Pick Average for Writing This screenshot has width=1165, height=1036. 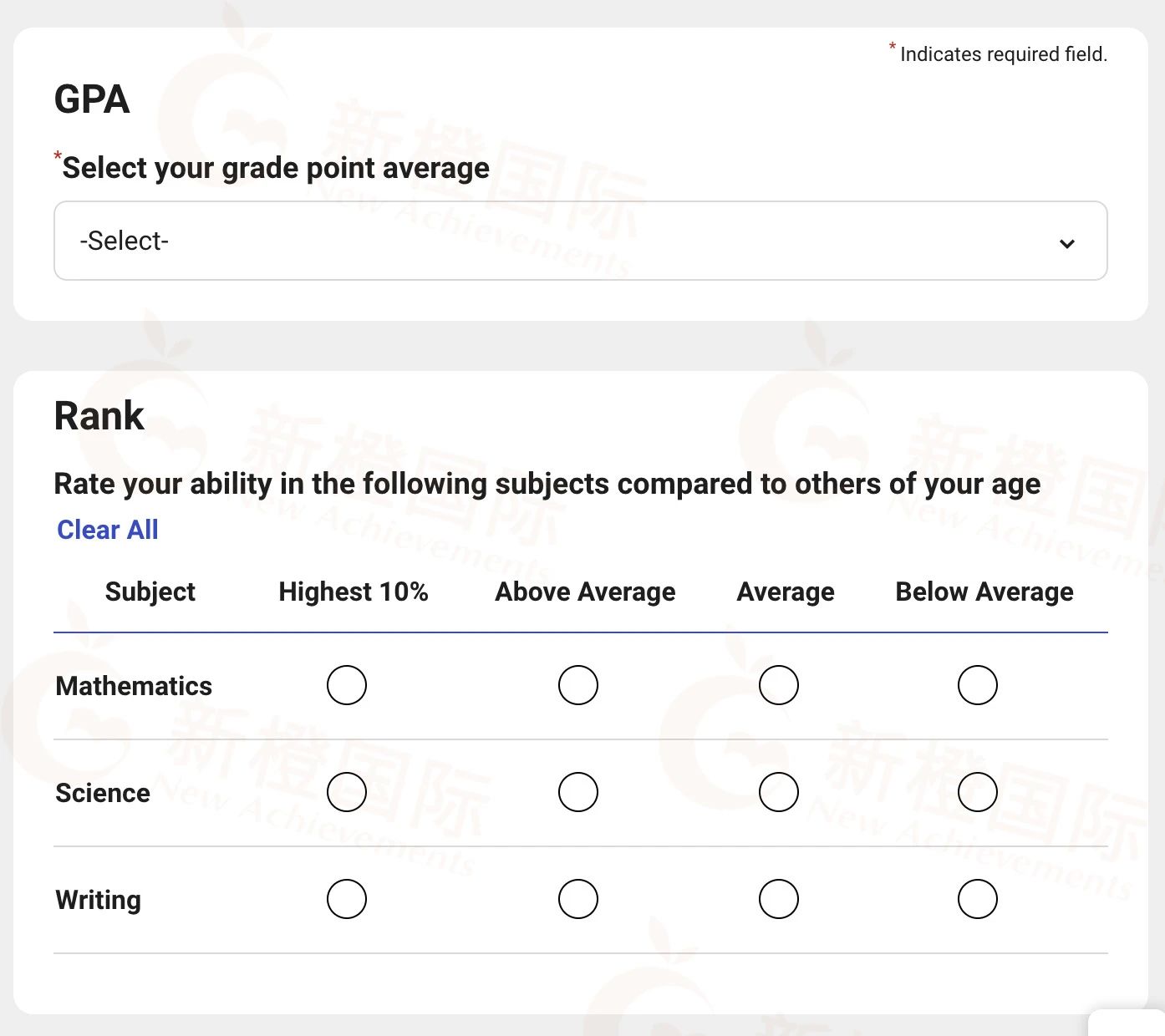coord(779,899)
